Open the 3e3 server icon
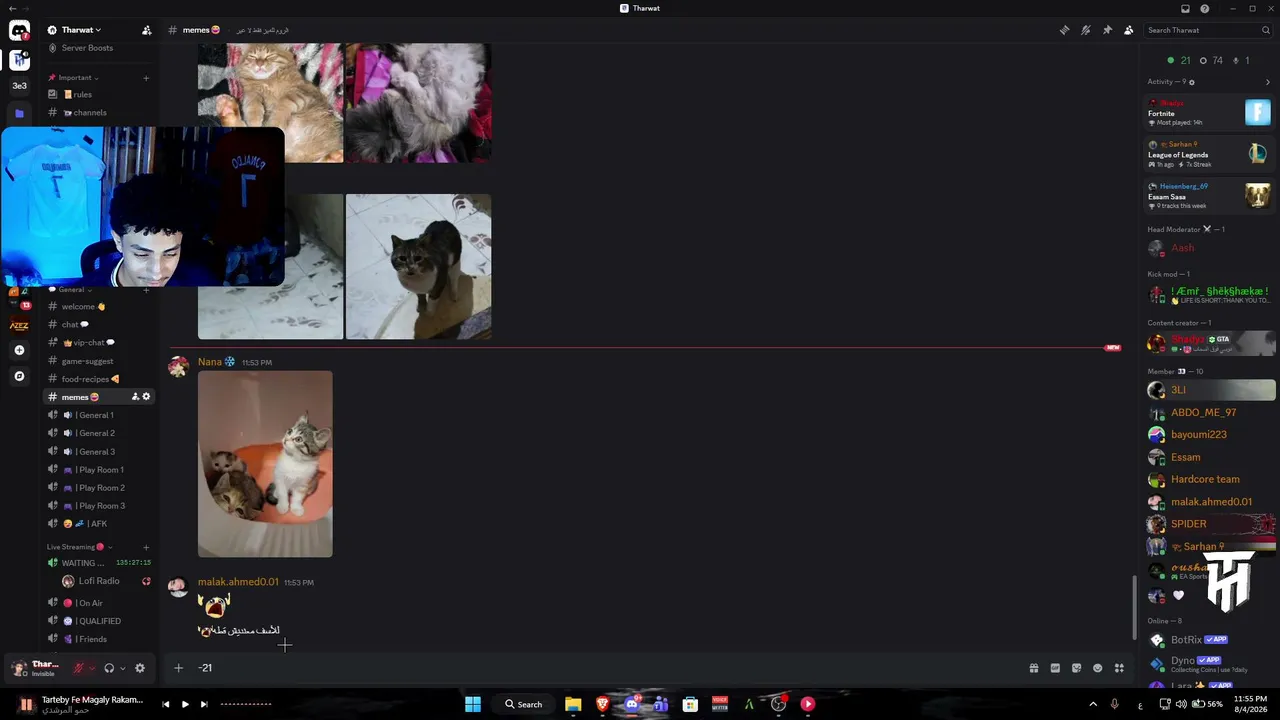This screenshot has height=720, width=1280. [x=19, y=86]
